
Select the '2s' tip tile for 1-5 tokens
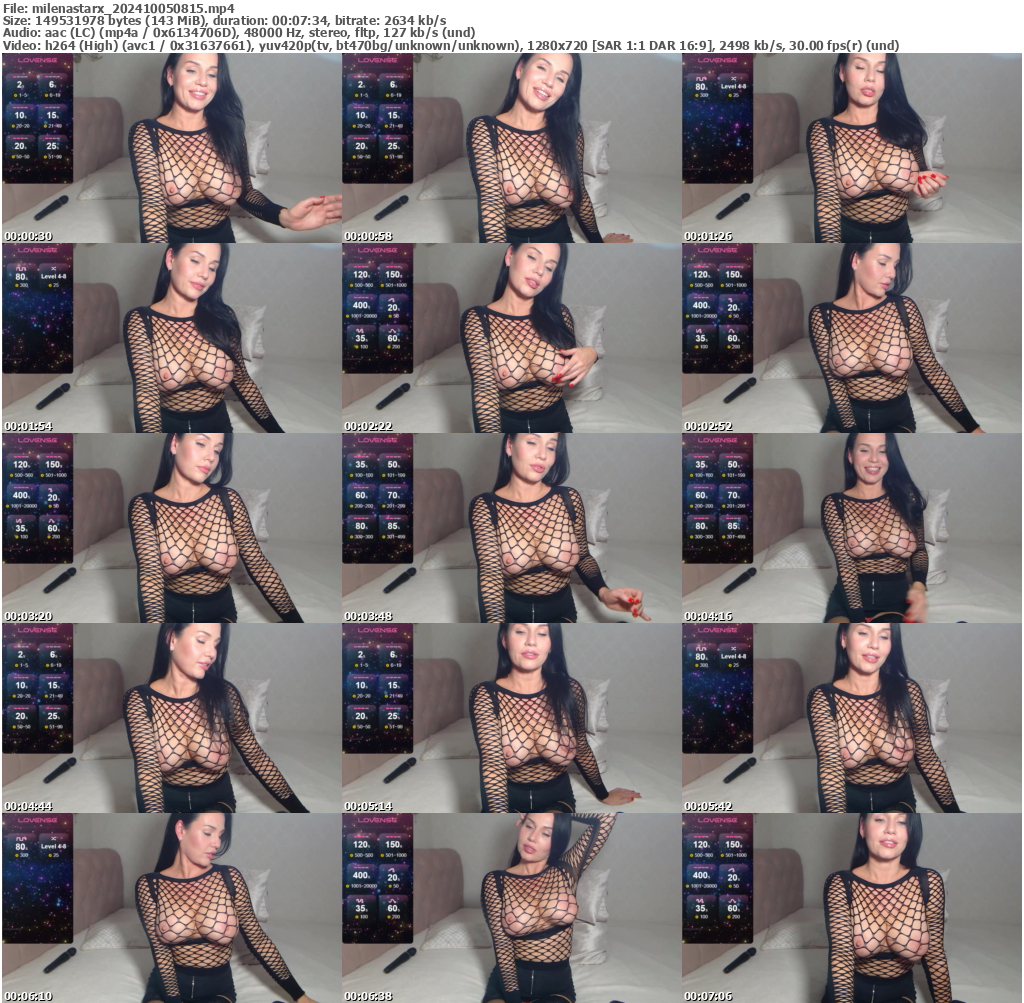pos(21,86)
